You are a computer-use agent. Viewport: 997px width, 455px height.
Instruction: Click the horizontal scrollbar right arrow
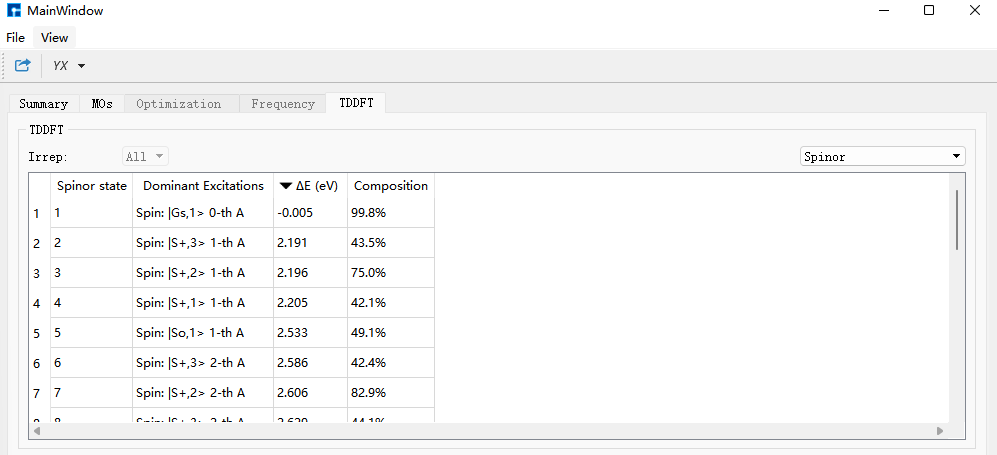pos(940,431)
